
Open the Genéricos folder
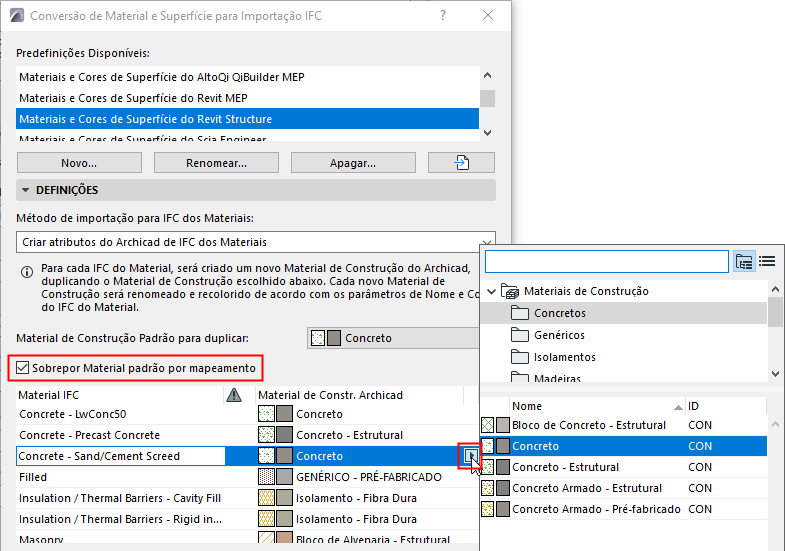tap(559, 335)
